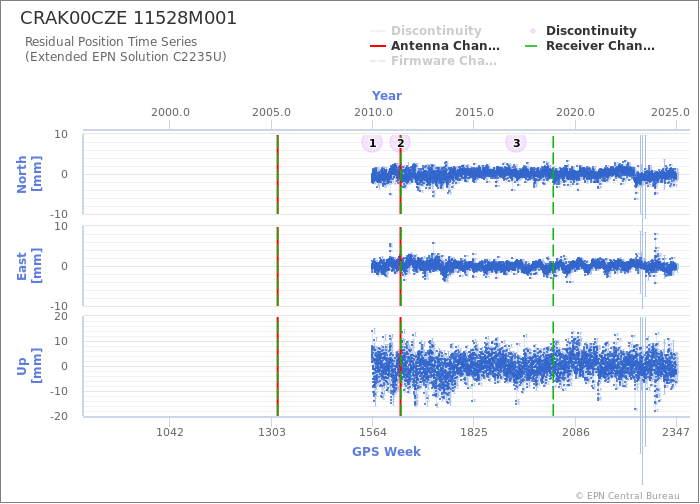This screenshot has width=700, height=504.
Task: Click the 2005 antenna change line in East plot
Action: (278, 266)
